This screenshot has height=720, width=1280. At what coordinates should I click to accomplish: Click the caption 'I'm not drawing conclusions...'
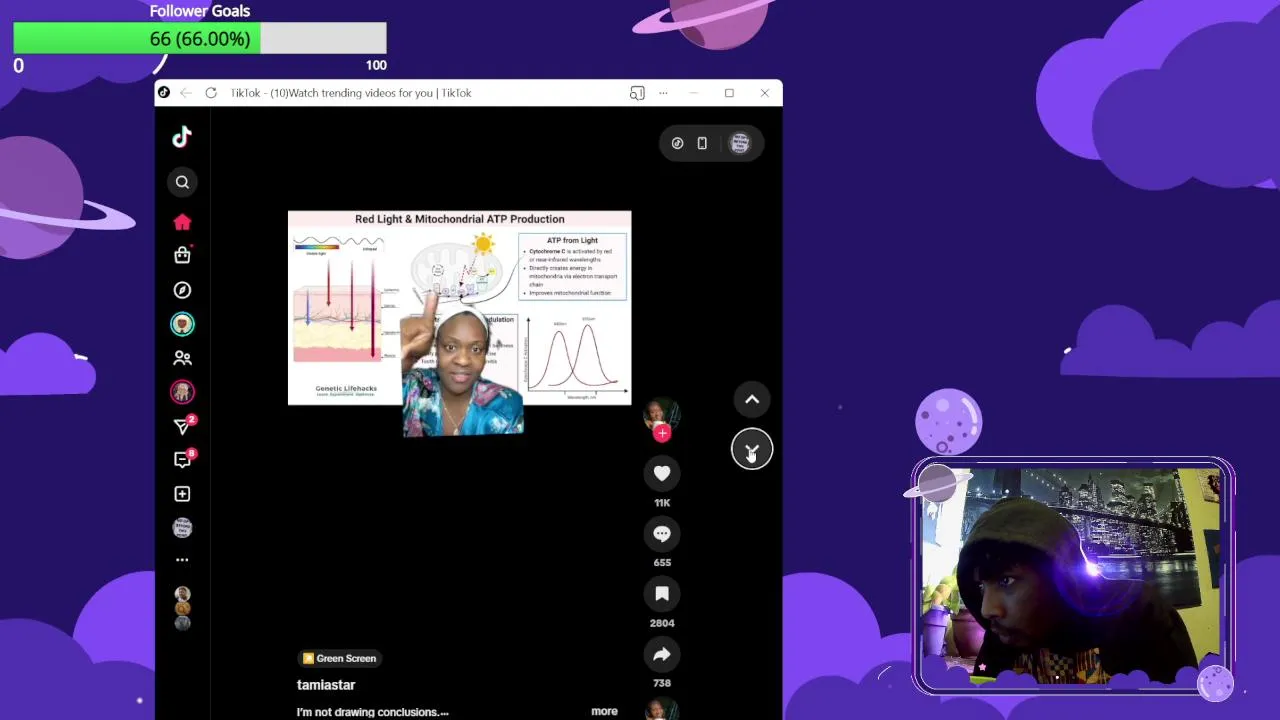pos(373,712)
